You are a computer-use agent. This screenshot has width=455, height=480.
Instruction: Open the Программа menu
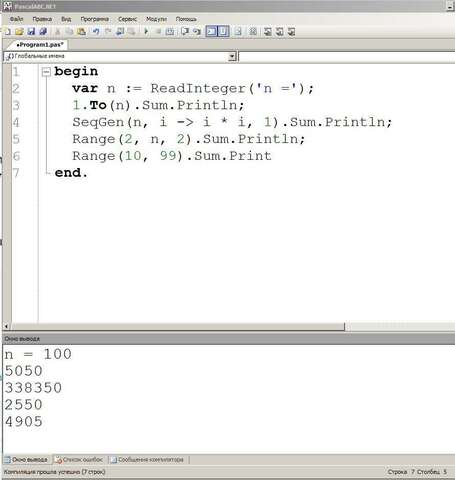tap(95, 19)
